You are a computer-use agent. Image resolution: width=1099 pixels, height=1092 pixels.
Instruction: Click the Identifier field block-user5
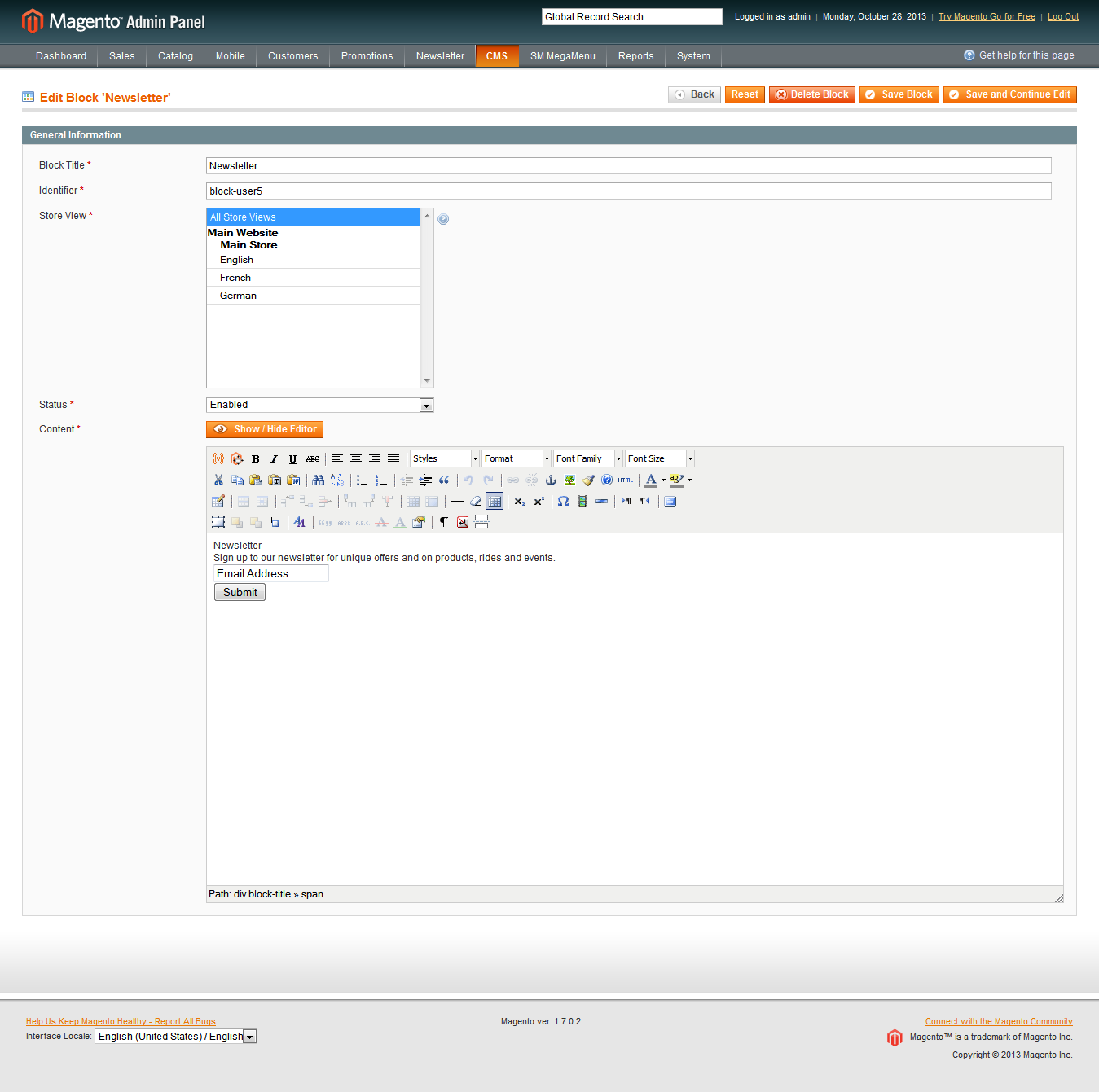(x=629, y=191)
